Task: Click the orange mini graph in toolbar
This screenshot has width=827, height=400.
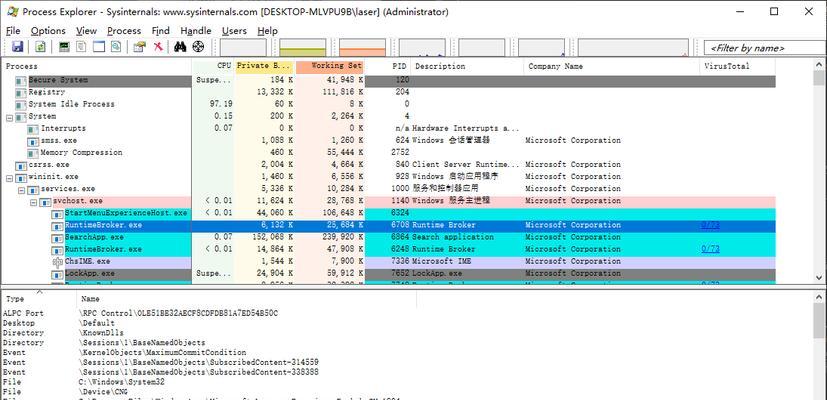Action: [x=362, y=47]
